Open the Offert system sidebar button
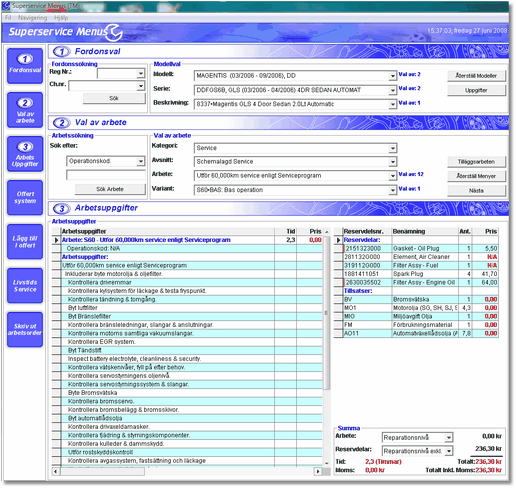Image resolution: width=516 pixels, height=488 pixels. (x=25, y=198)
